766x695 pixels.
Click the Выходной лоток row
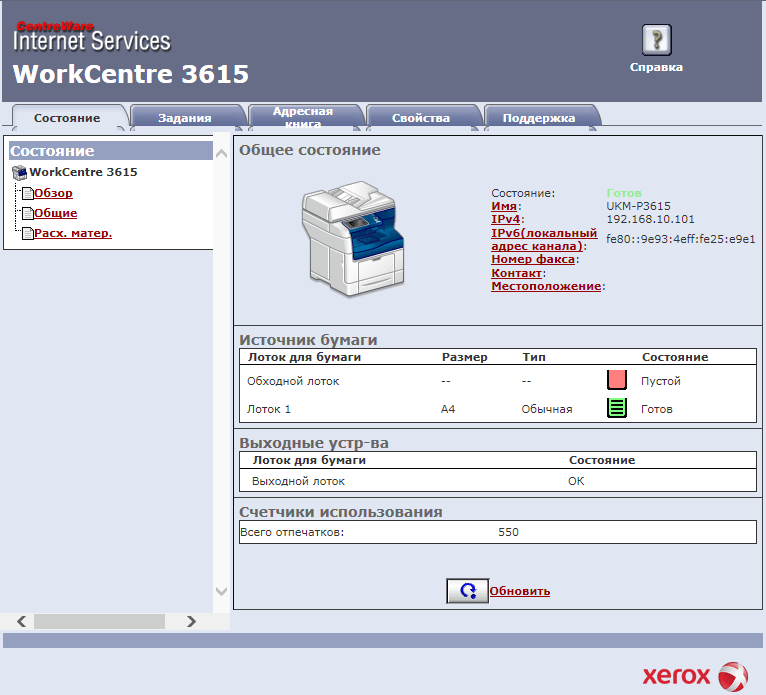[x=498, y=481]
